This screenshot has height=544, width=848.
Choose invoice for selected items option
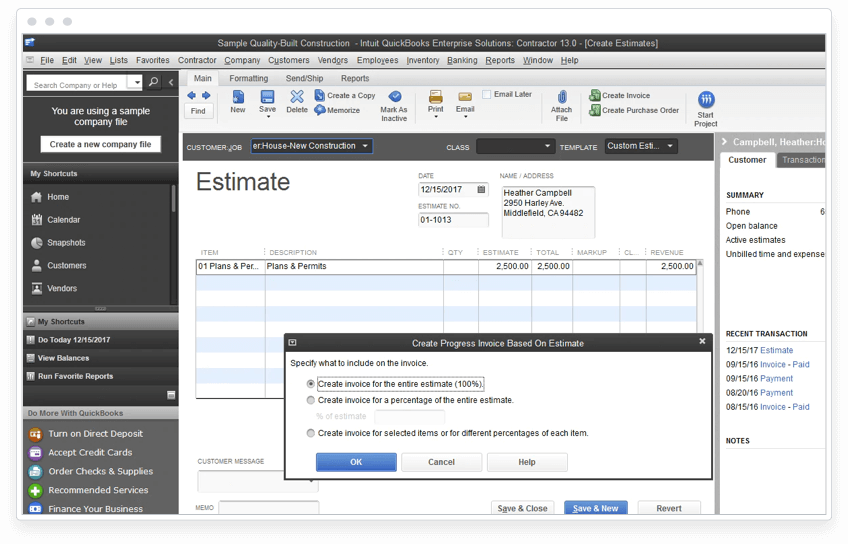pos(311,433)
